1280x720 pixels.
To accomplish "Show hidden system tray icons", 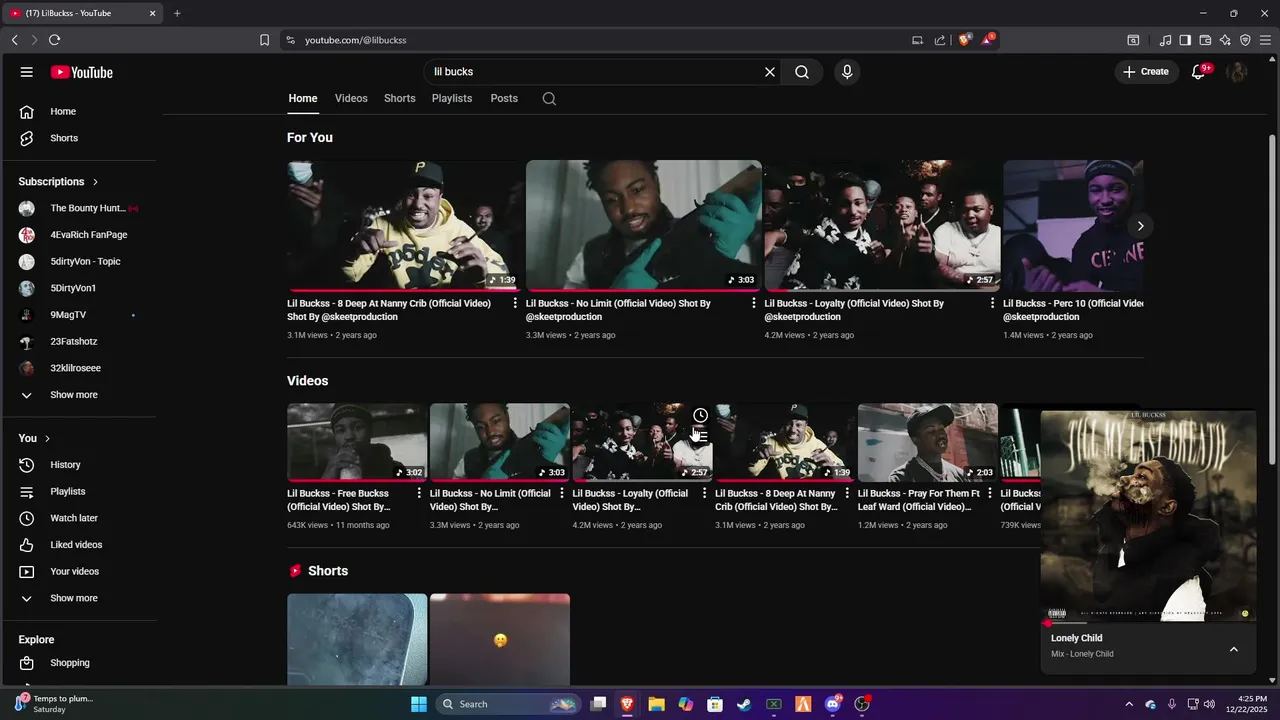I will click(1129, 704).
